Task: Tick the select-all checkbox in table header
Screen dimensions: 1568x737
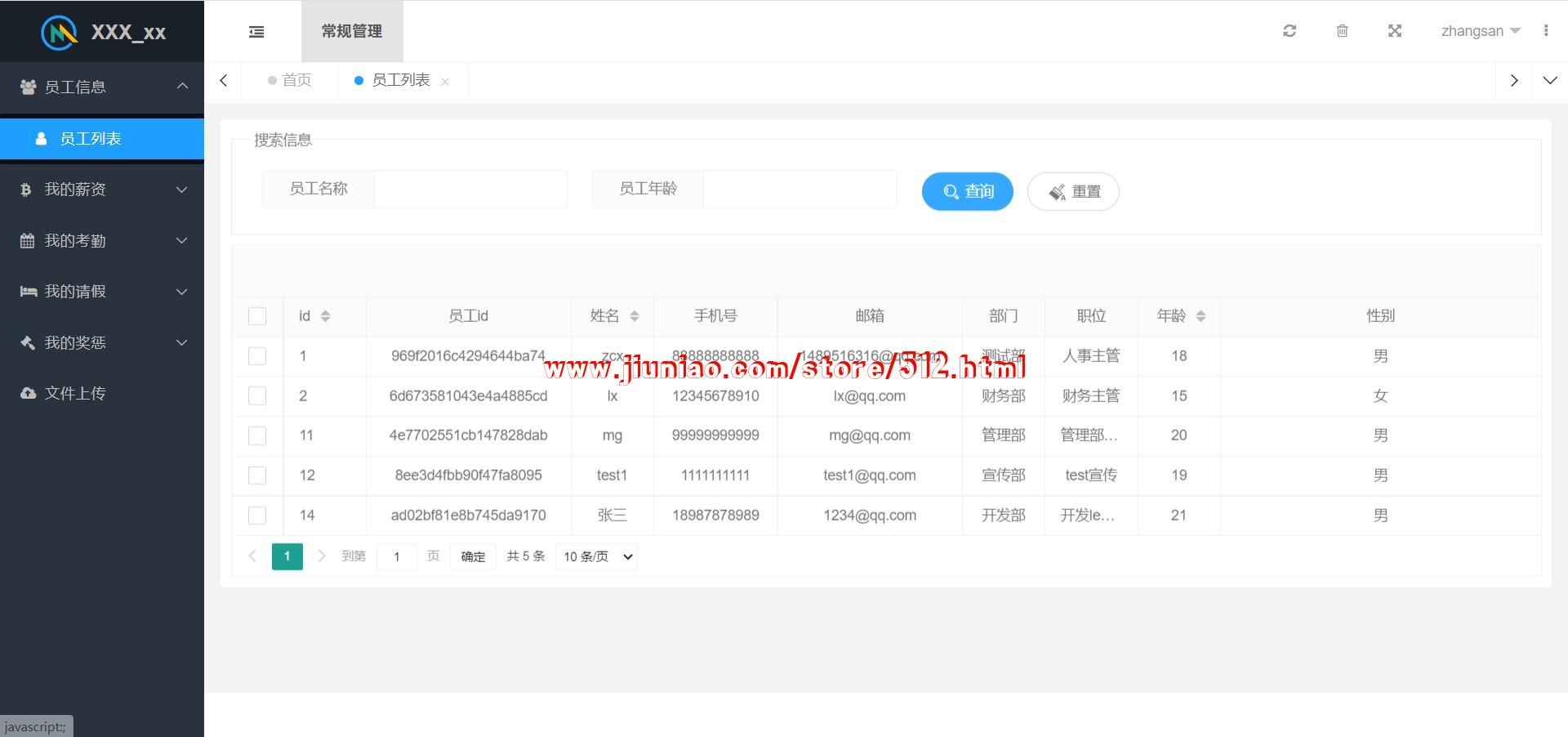Action: coord(257,316)
